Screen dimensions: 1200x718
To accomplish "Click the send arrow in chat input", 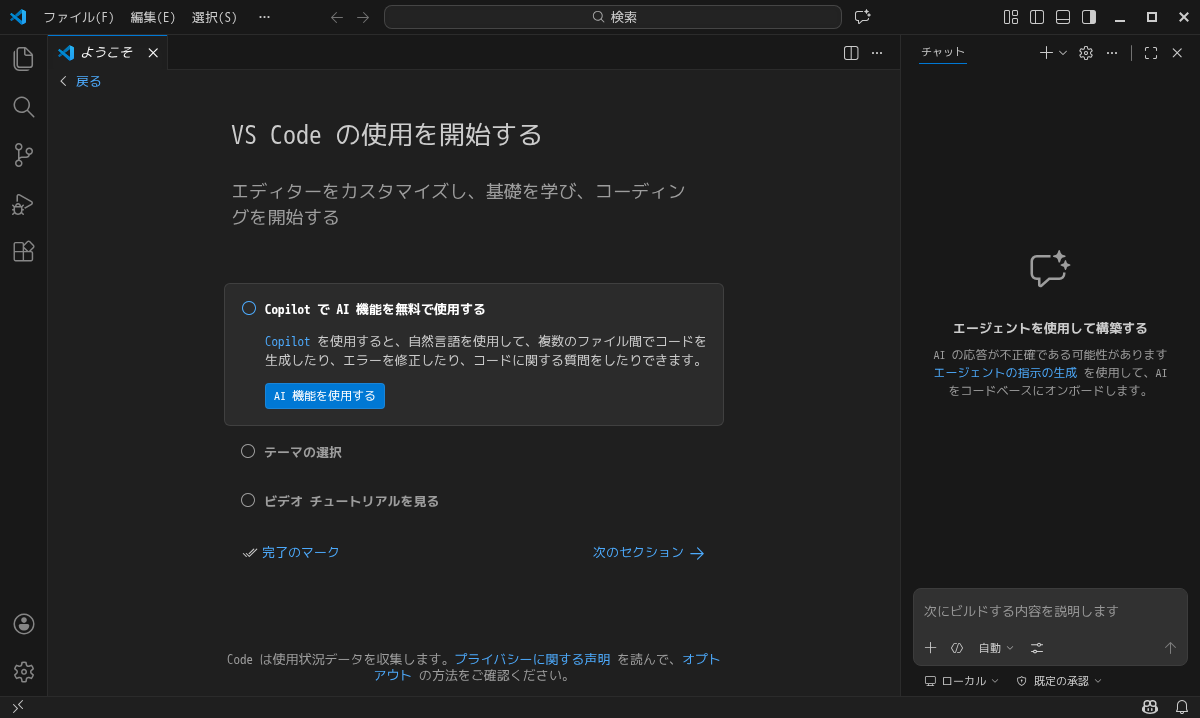I will coord(1170,648).
